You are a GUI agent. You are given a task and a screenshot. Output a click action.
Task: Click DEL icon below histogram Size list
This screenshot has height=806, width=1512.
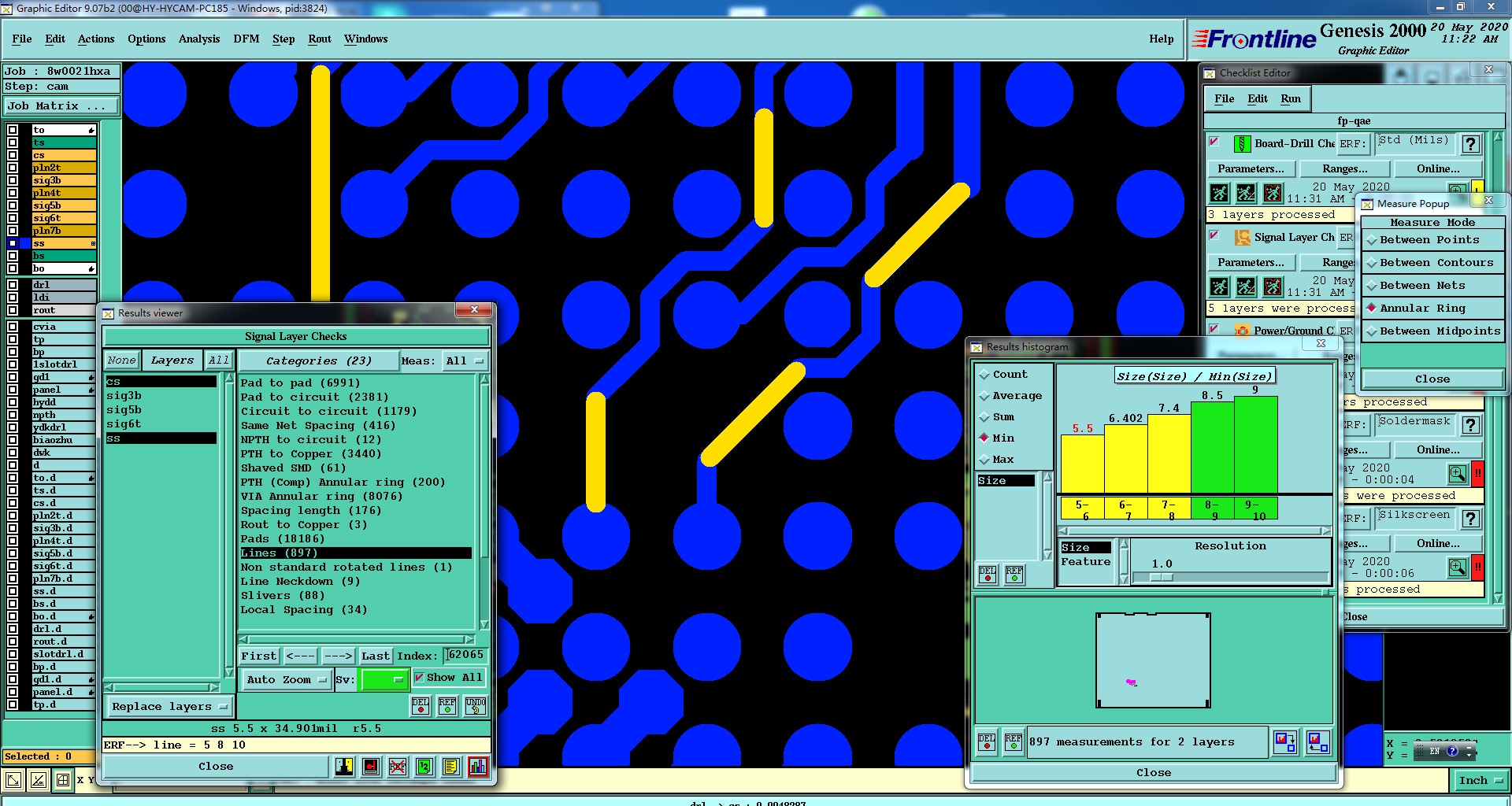(988, 575)
